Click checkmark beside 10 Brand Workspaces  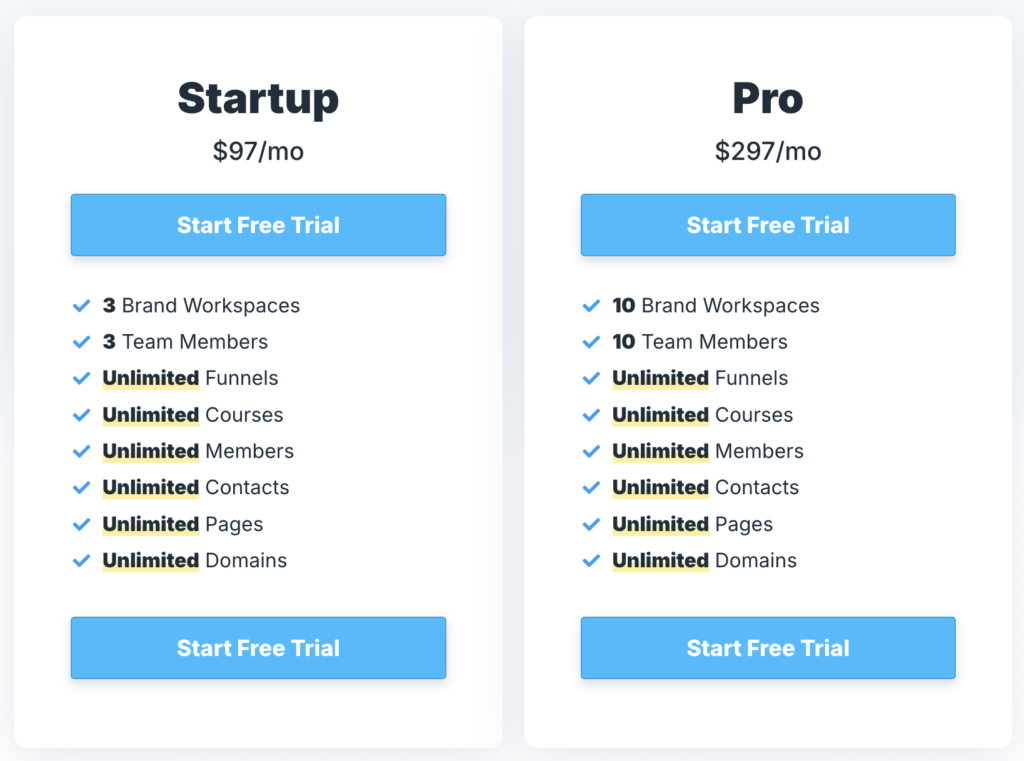point(591,306)
